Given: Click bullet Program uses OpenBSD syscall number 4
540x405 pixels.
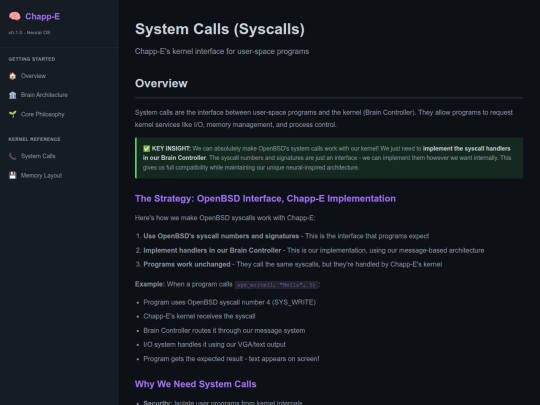Looking at the screenshot, I should pos(229,302).
